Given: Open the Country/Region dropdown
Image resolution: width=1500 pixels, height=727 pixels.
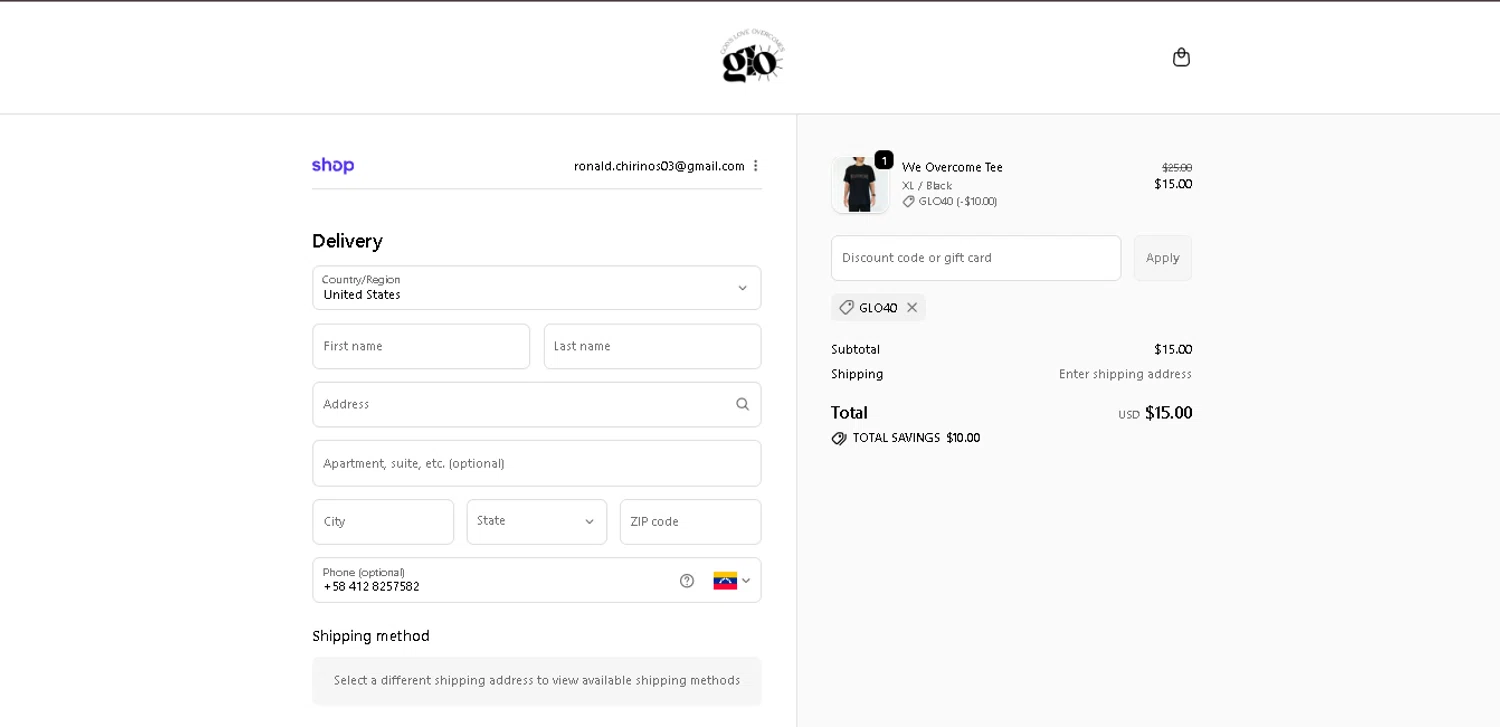Looking at the screenshot, I should 537,288.
